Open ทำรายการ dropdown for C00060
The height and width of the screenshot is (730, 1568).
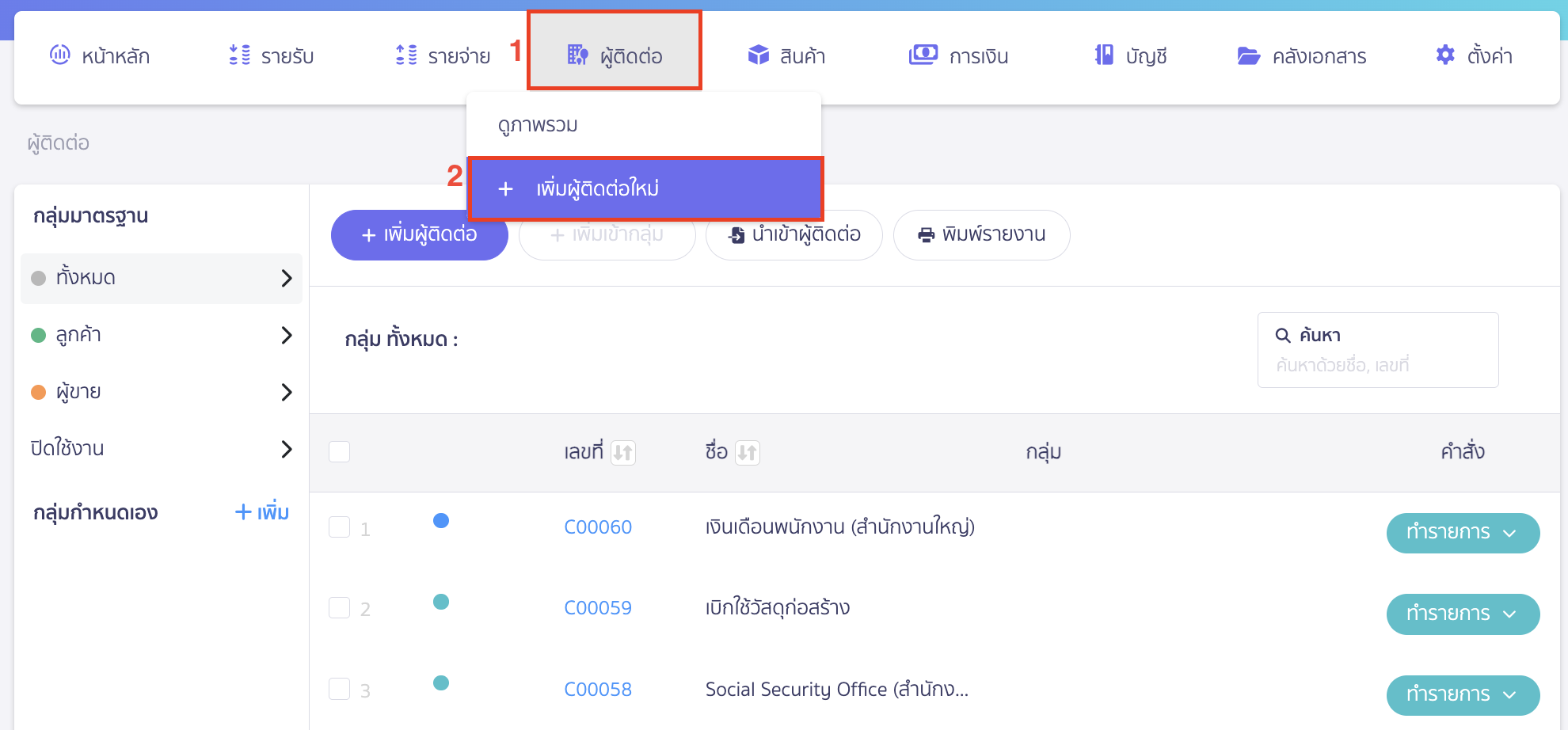(x=1462, y=533)
